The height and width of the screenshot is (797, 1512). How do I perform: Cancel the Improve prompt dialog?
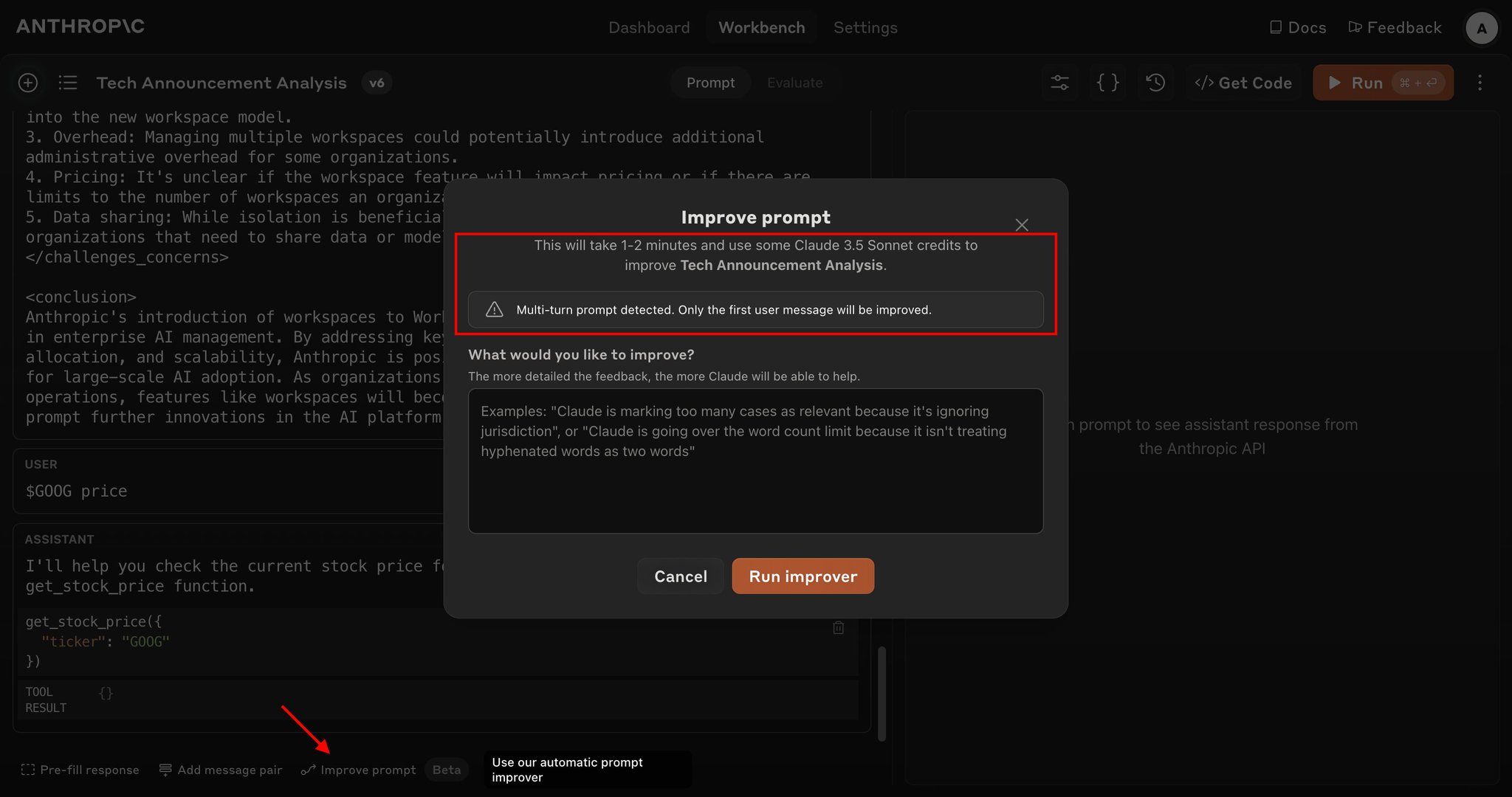pos(681,576)
